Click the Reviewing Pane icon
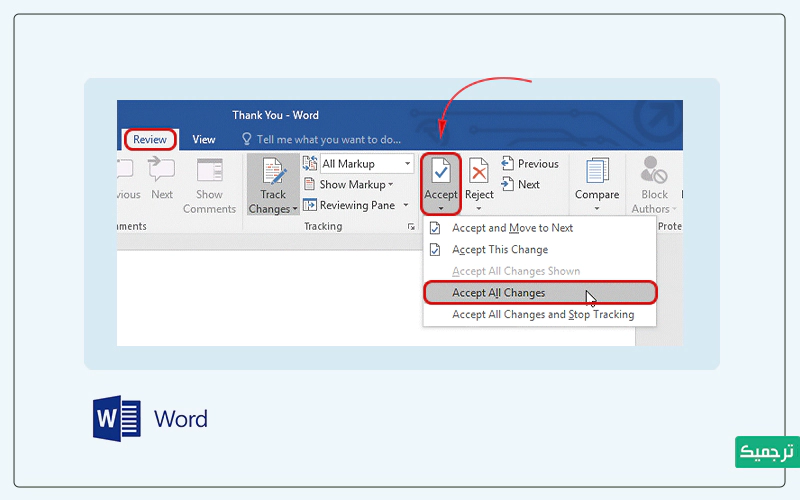The image size is (800, 500). point(310,205)
